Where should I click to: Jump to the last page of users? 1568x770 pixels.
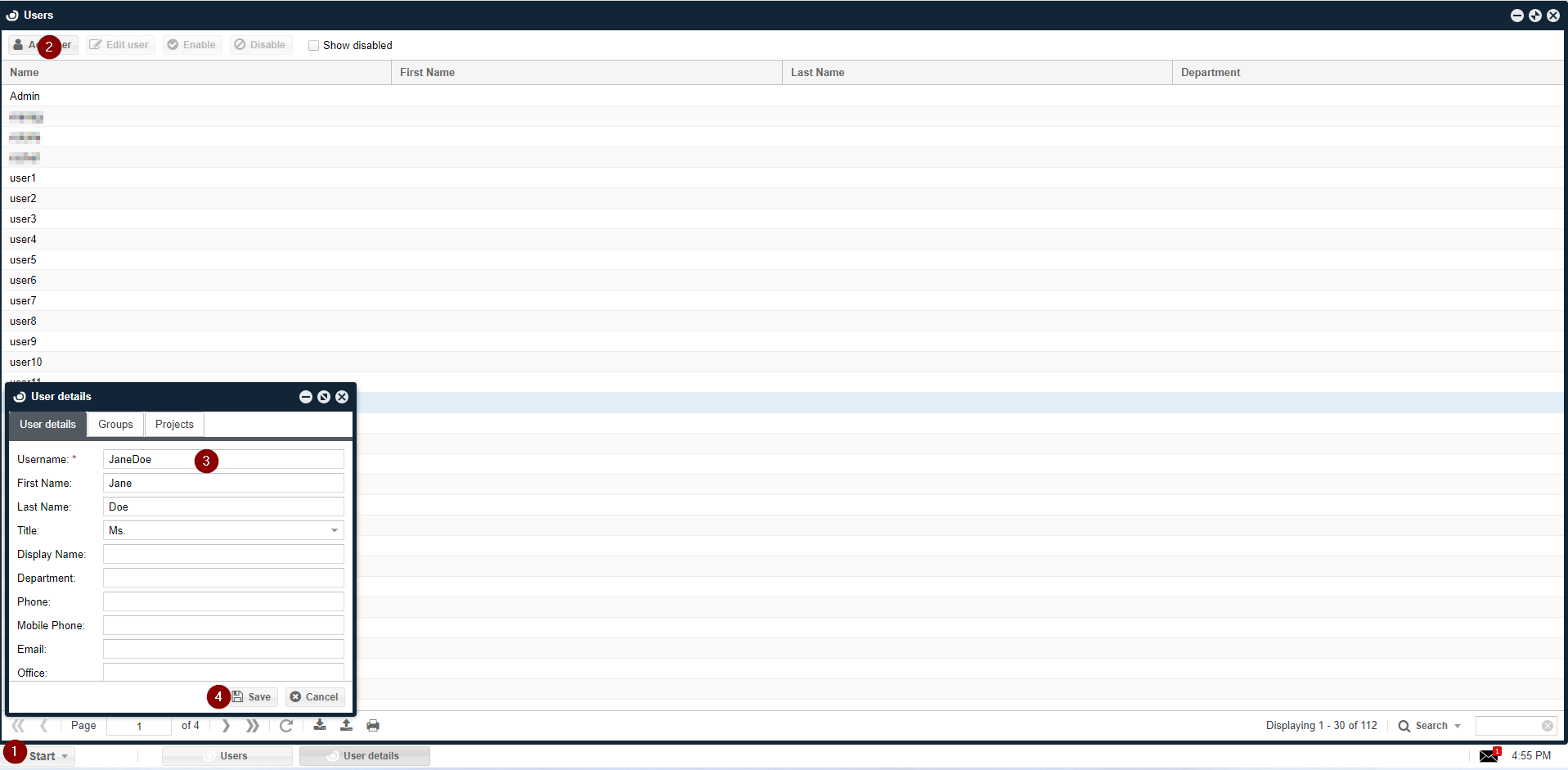click(253, 725)
